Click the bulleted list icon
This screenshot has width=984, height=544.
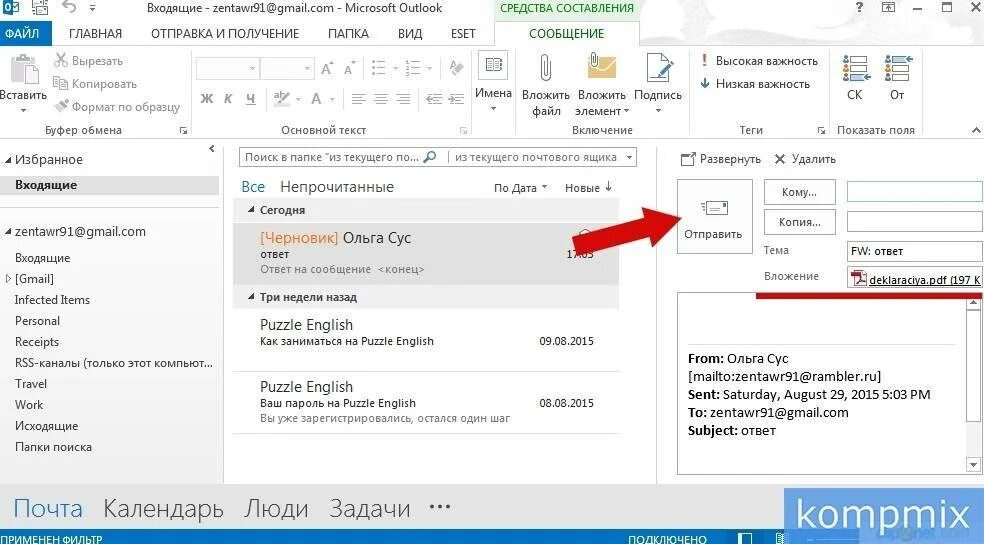pos(379,68)
